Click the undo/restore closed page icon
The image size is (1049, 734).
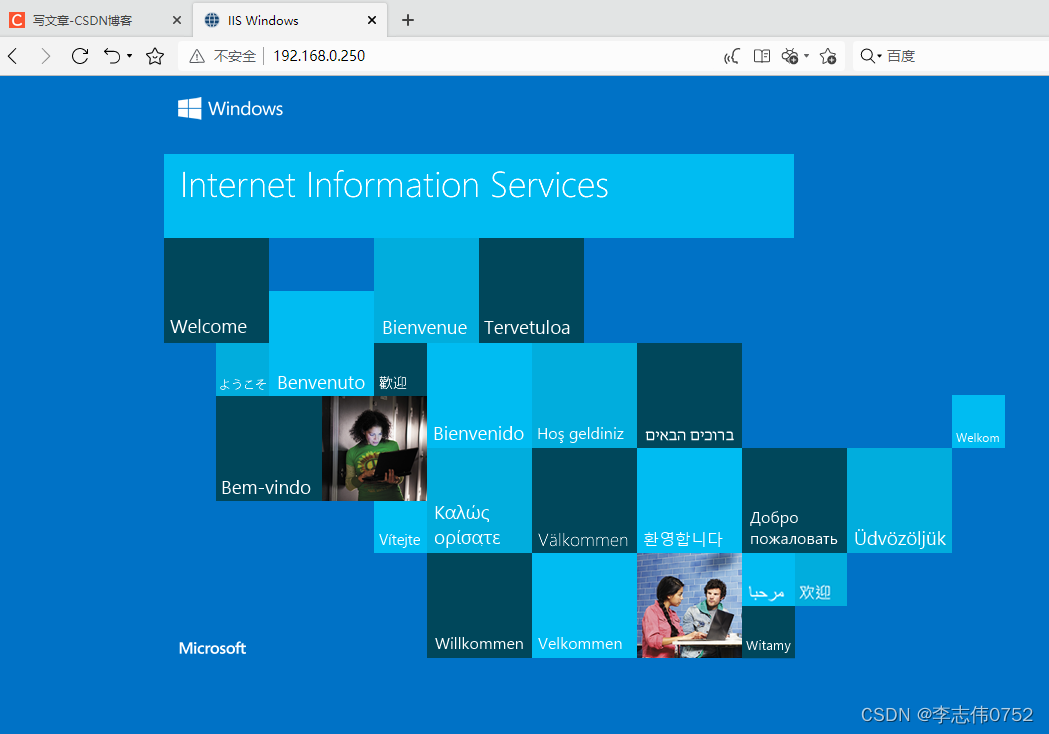click(x=112, y=56)
